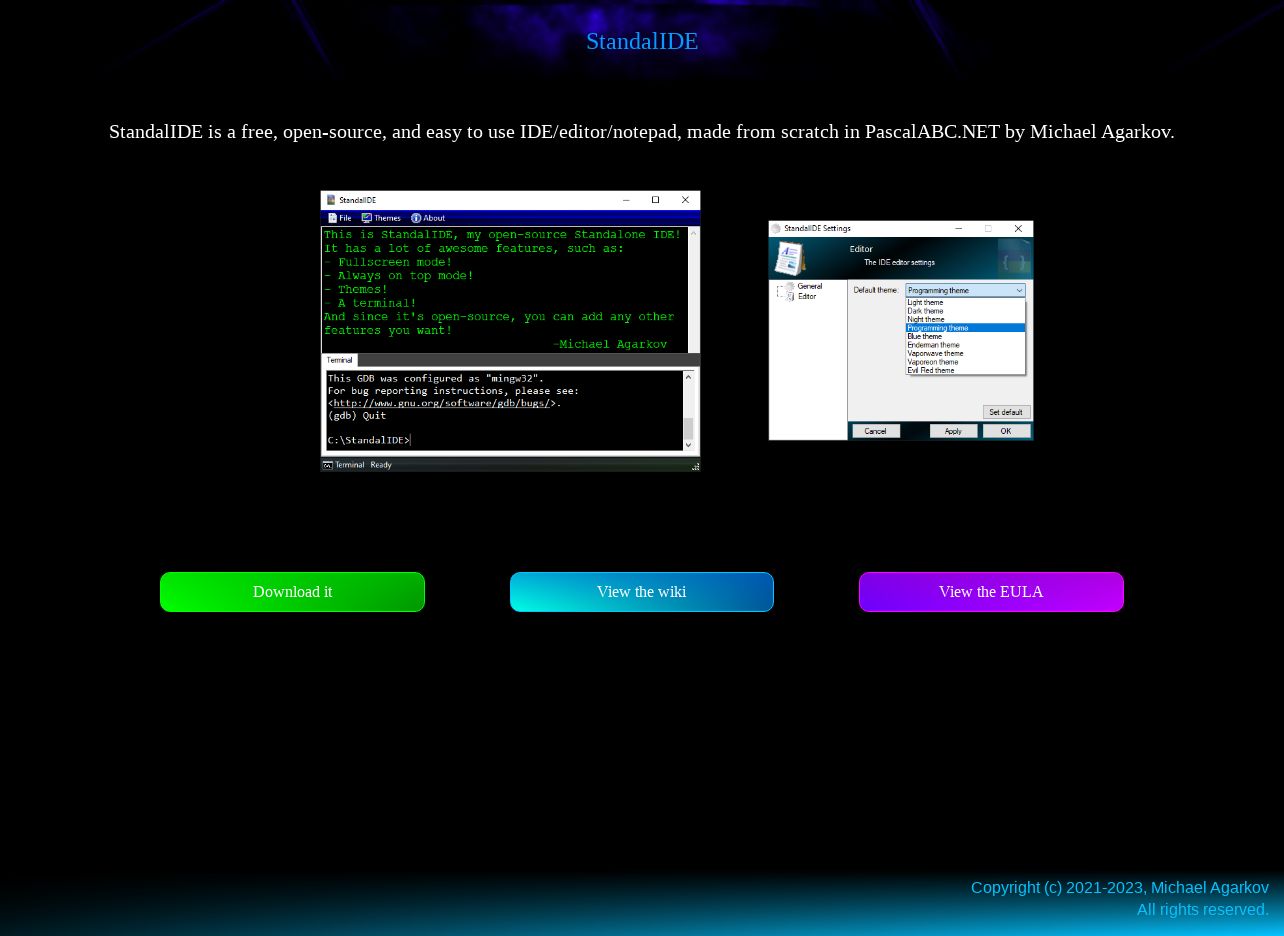Open the StandalIDE Settings screenshot thumbnail

tap(901, 330)
